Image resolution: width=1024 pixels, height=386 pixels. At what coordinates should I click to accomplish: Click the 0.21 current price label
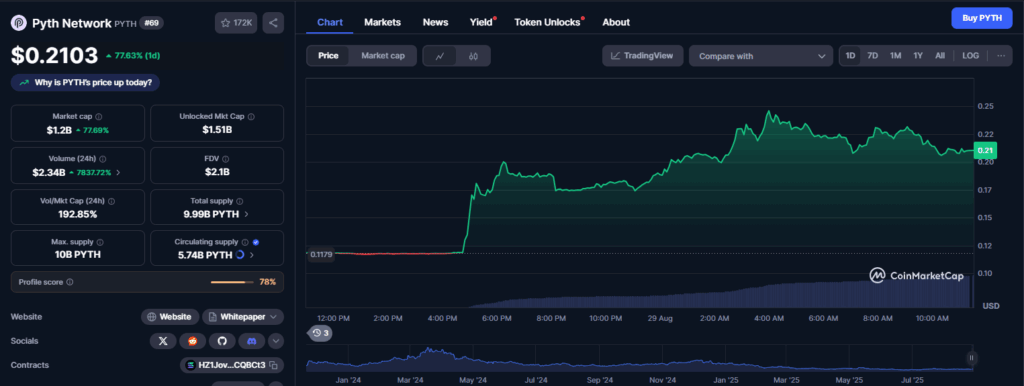(x=984, y=151)
